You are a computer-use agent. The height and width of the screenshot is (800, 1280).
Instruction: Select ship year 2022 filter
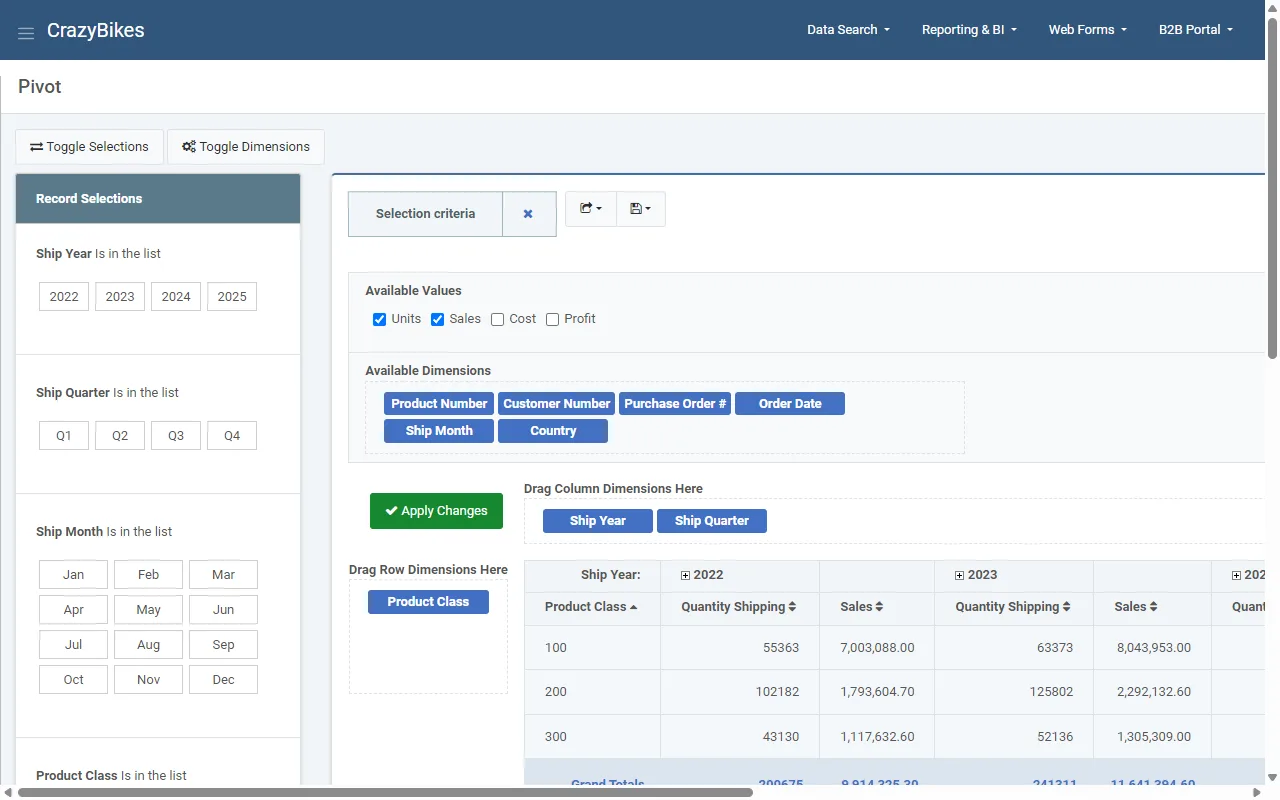click(x=64, y=297)
